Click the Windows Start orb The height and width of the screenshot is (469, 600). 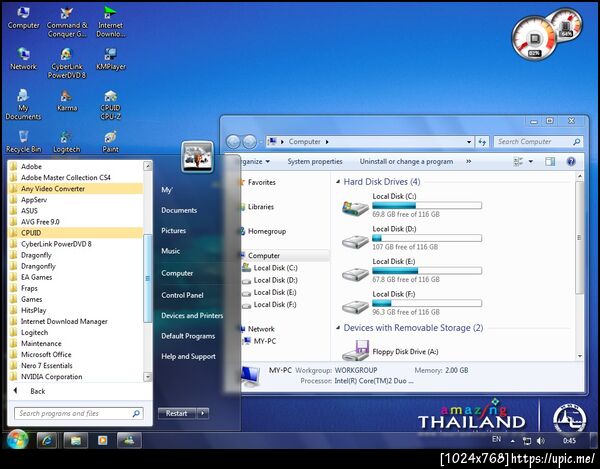tap(17, 440)
